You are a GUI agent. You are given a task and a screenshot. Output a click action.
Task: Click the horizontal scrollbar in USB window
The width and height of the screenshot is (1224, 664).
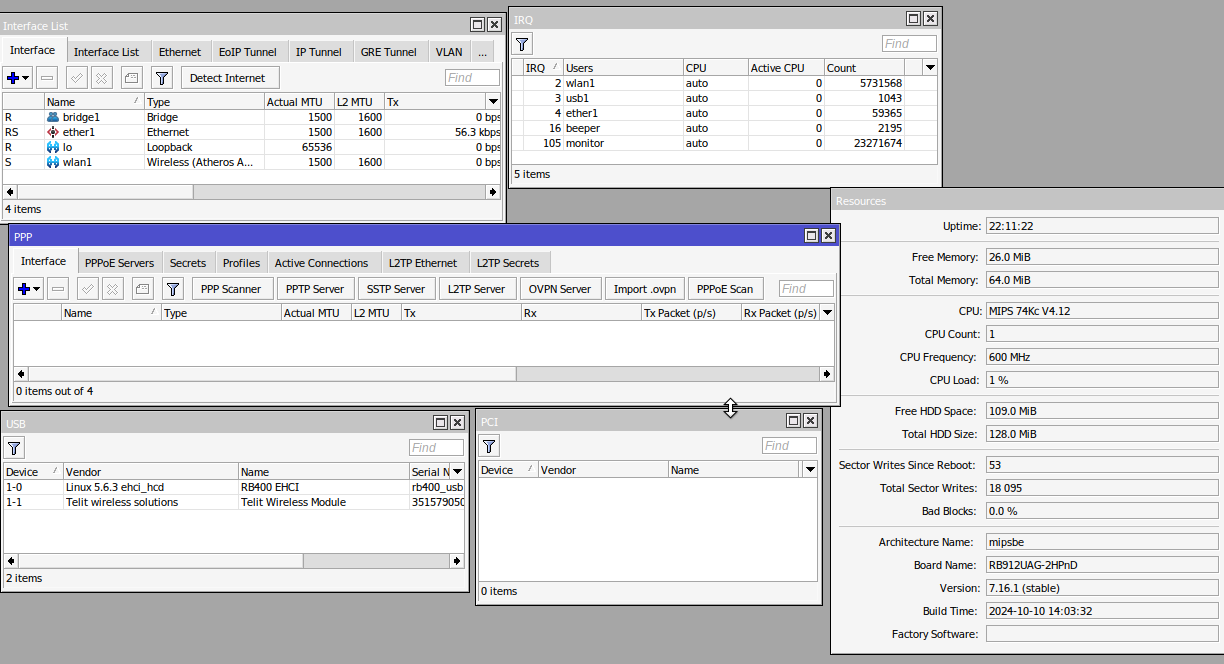[x=235, y=560]
